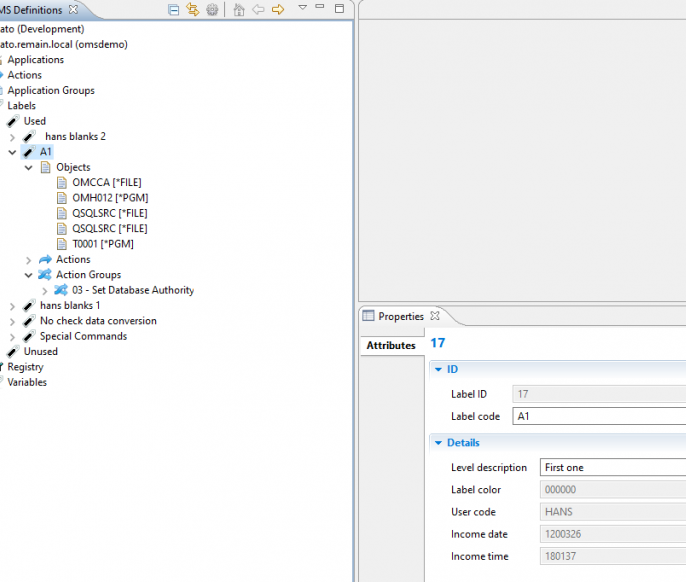Collapse the Details section

click(x=438, y=443)
